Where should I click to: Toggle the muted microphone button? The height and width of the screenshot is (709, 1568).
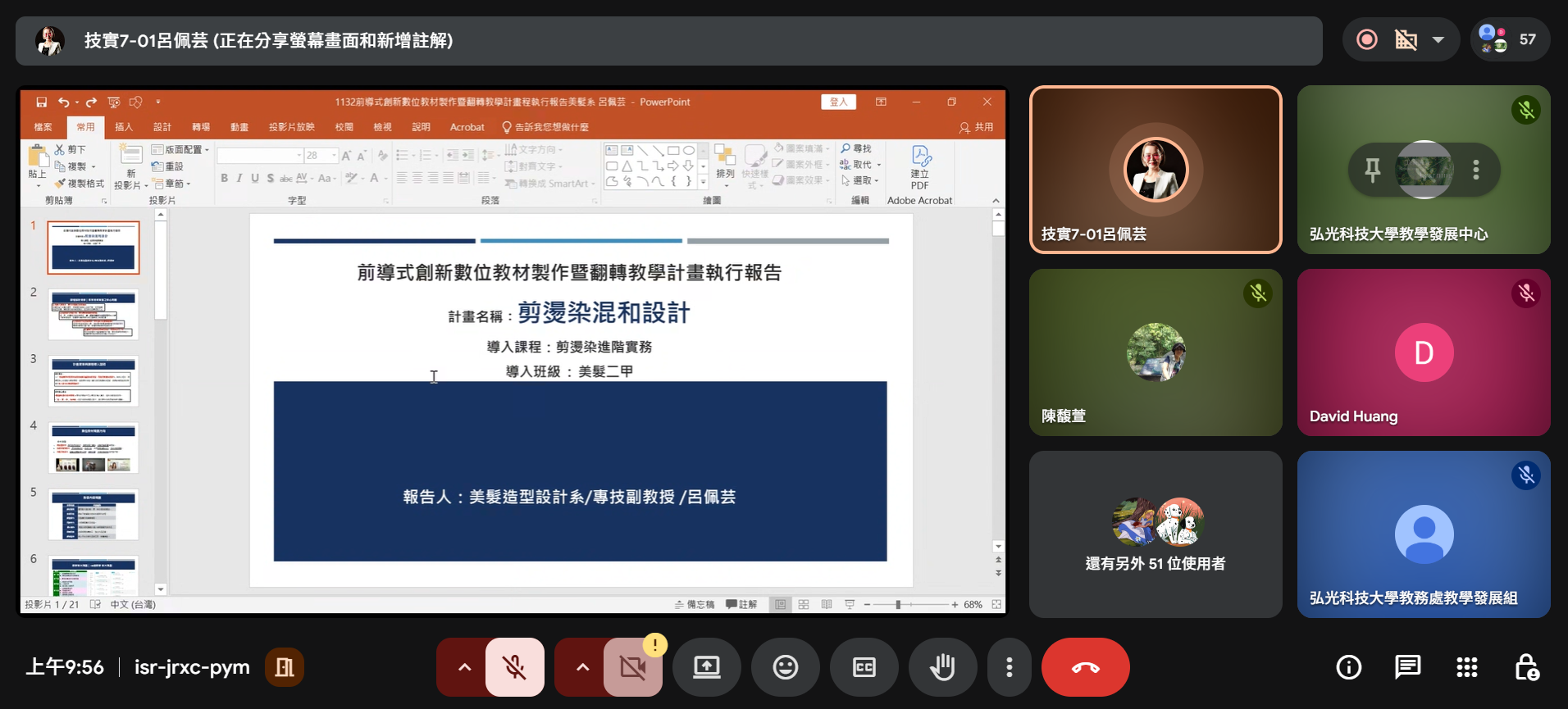514,667
